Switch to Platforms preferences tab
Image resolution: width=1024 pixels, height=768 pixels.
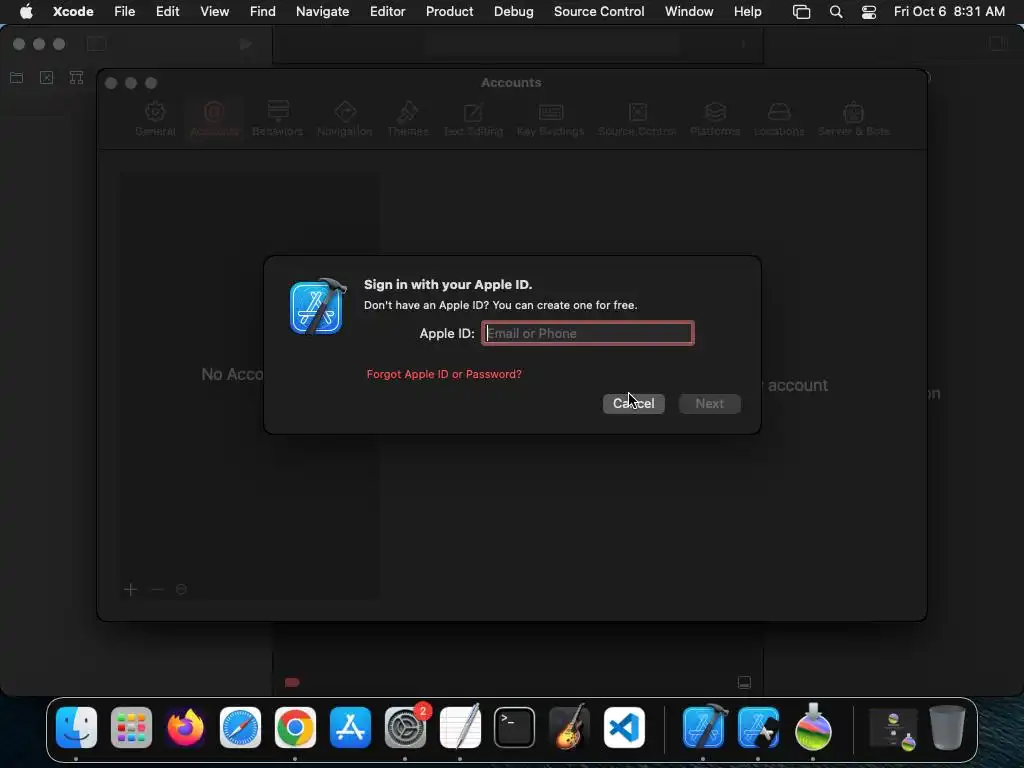point(715,119)
